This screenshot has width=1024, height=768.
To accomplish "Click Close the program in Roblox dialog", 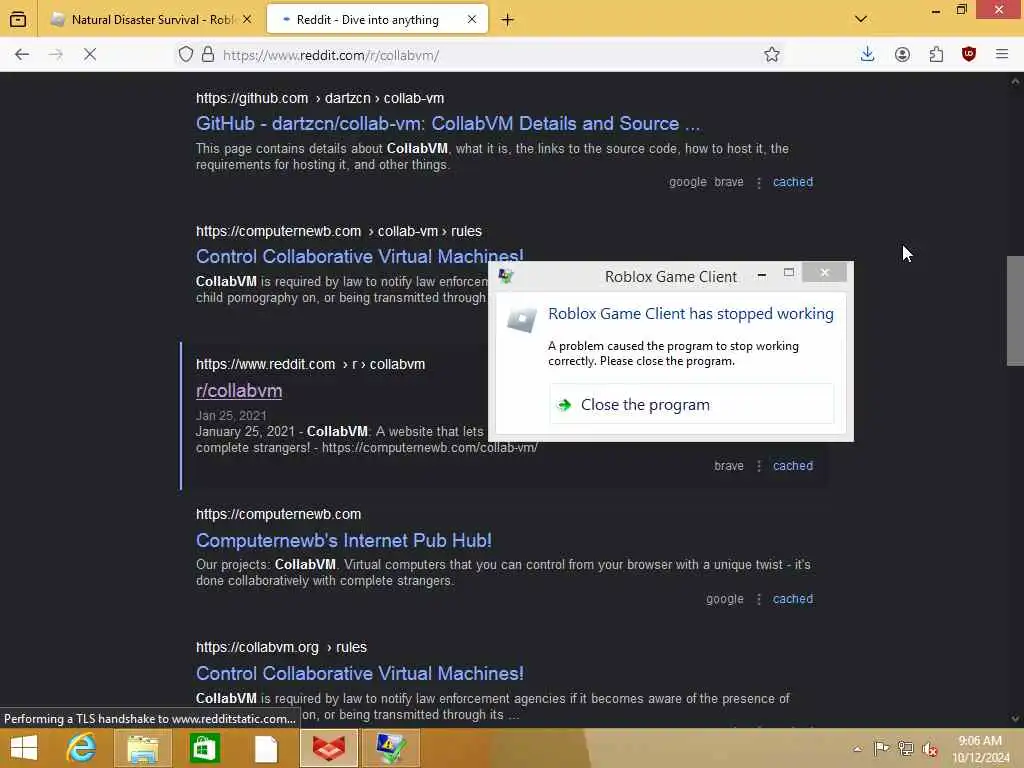I will (x=692, y=404).
